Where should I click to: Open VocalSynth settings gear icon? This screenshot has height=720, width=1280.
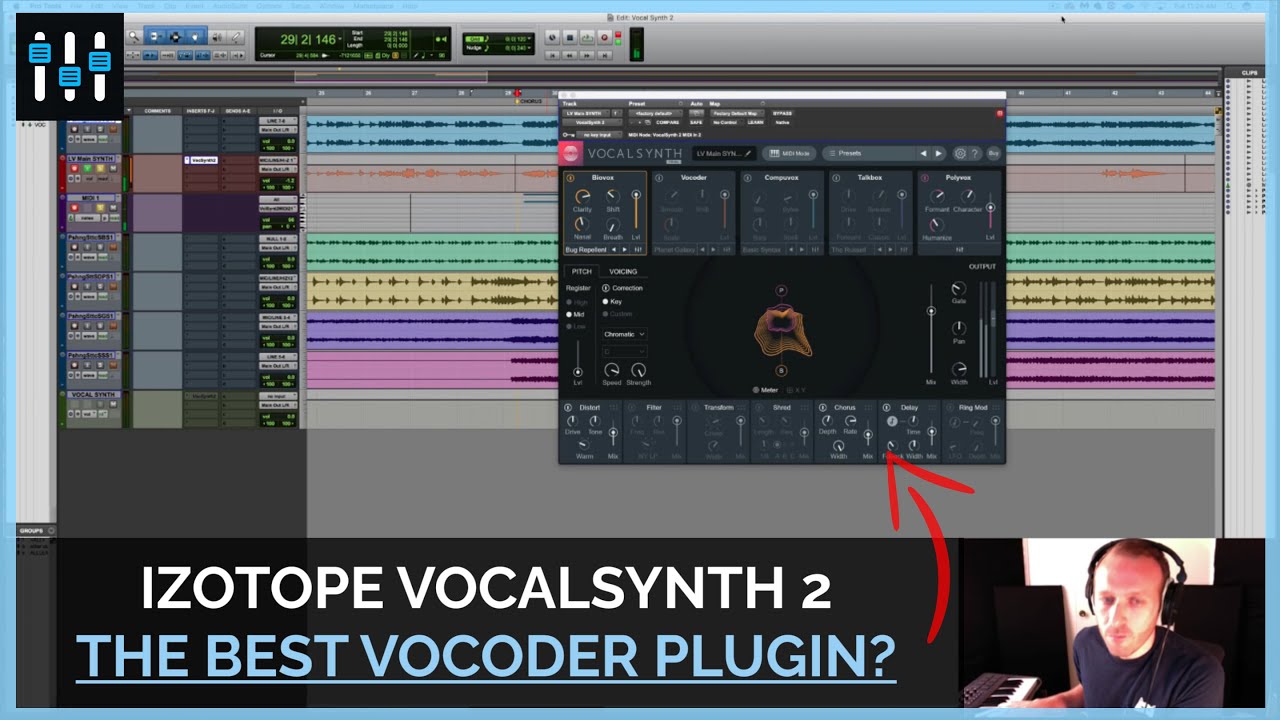(960, 154)
